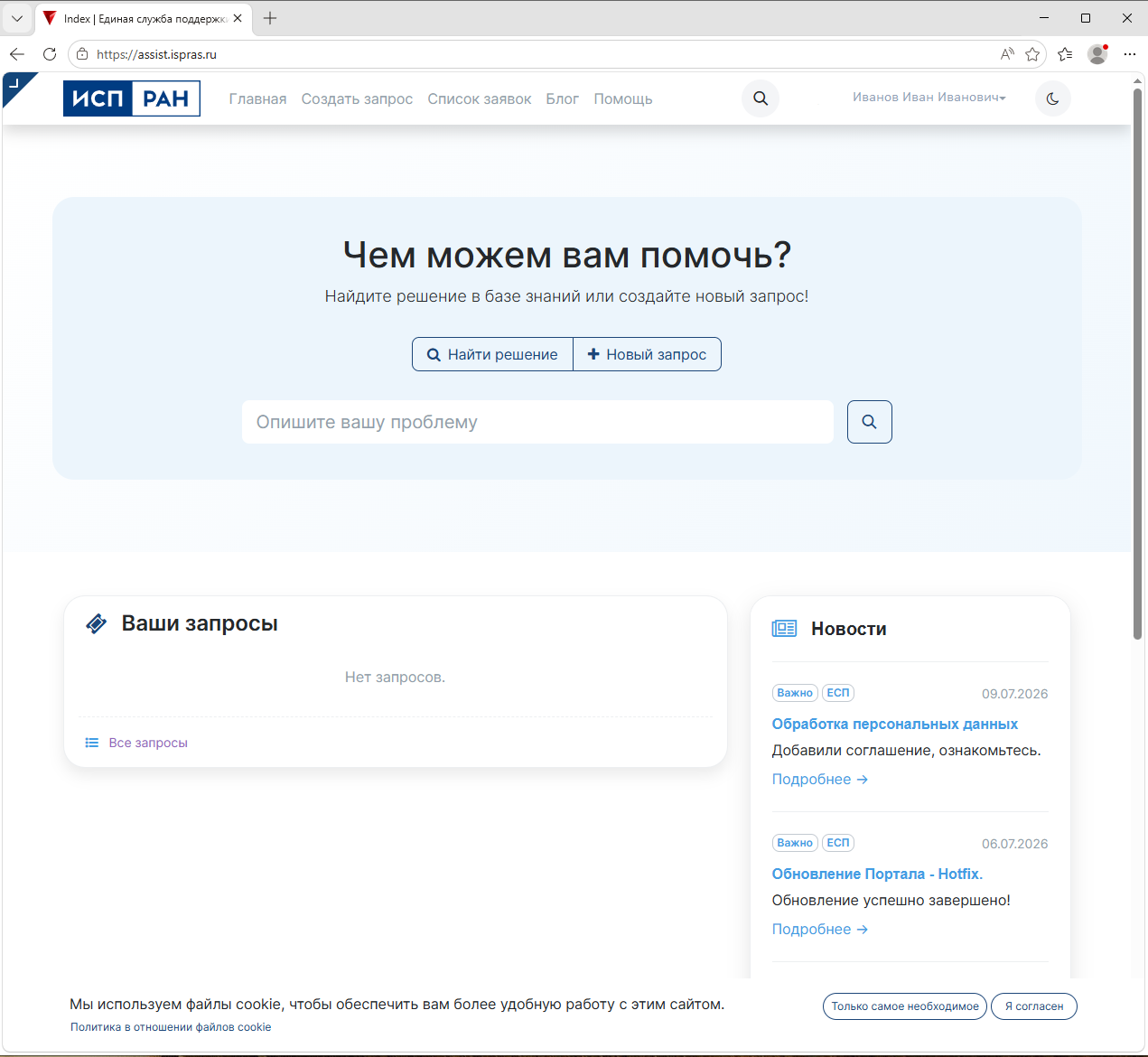Open the browser tab list dropdown arrow
1148x1057 pixels.
click(17, 18)
